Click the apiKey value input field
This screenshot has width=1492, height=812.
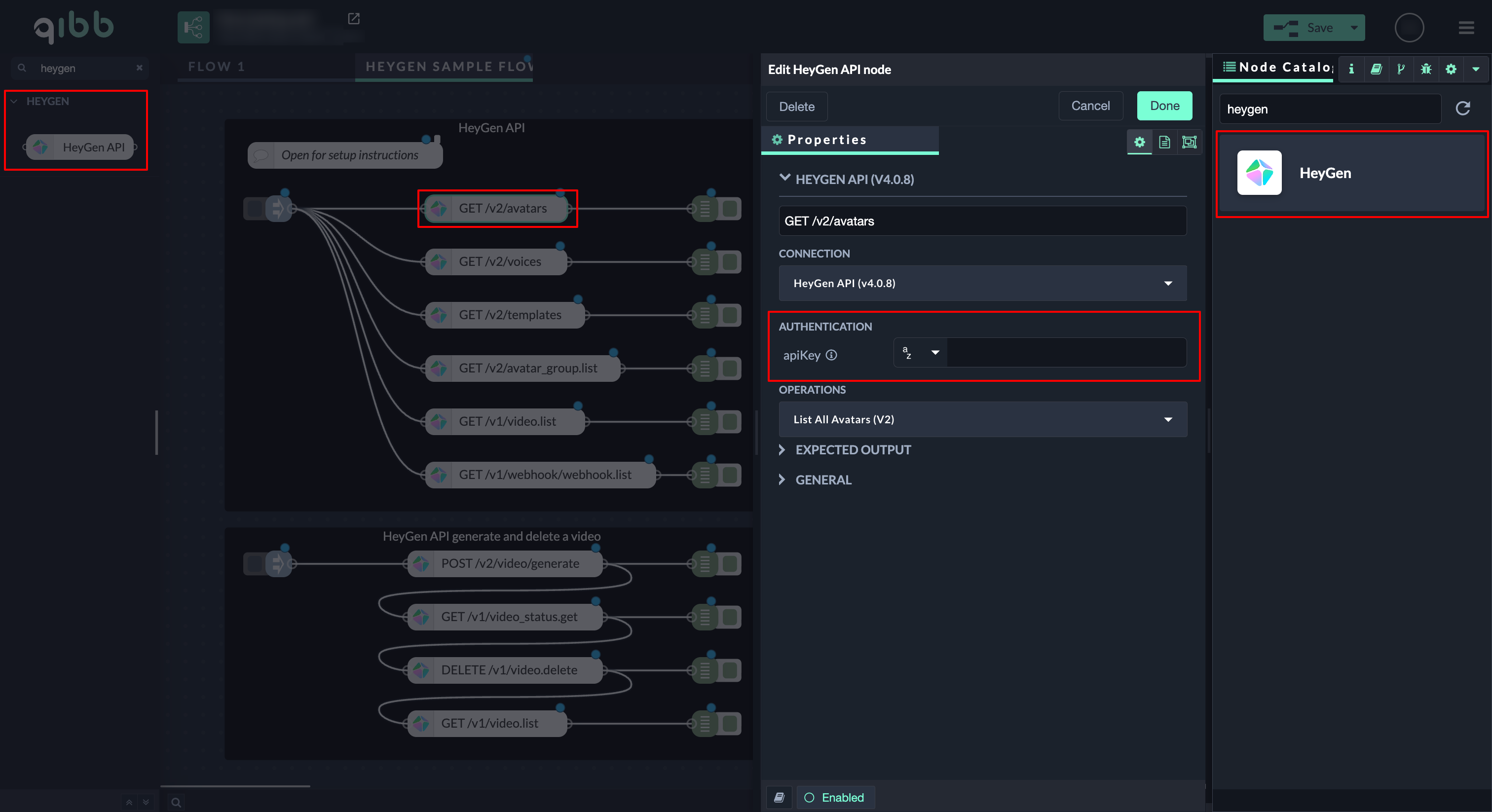(1066, 353)
